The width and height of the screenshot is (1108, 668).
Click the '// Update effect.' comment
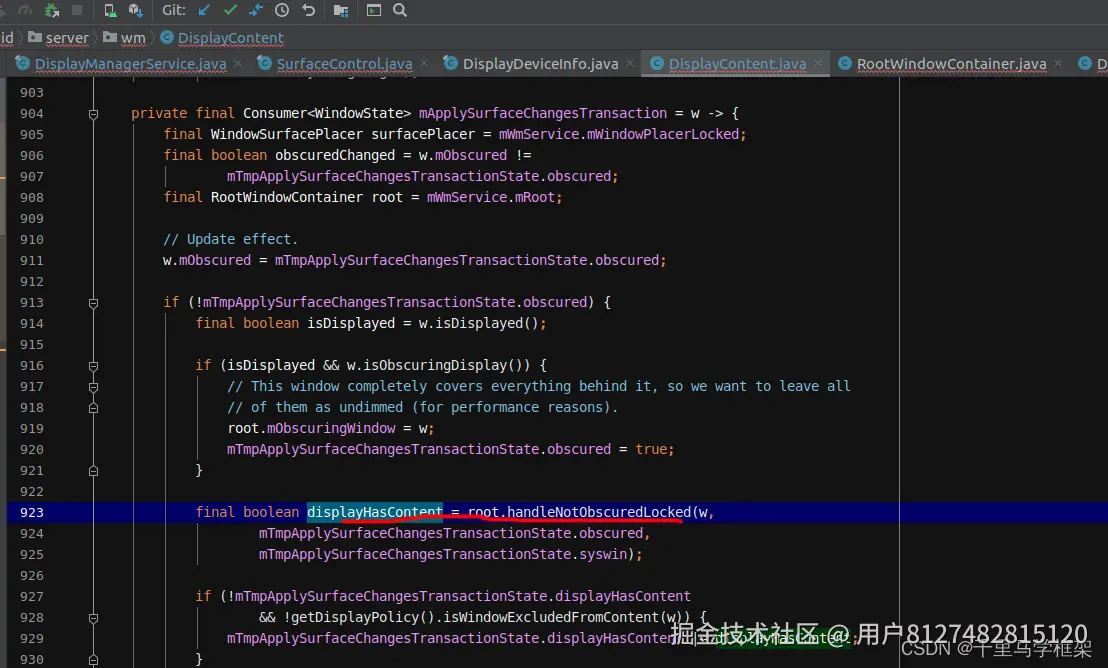230,239
